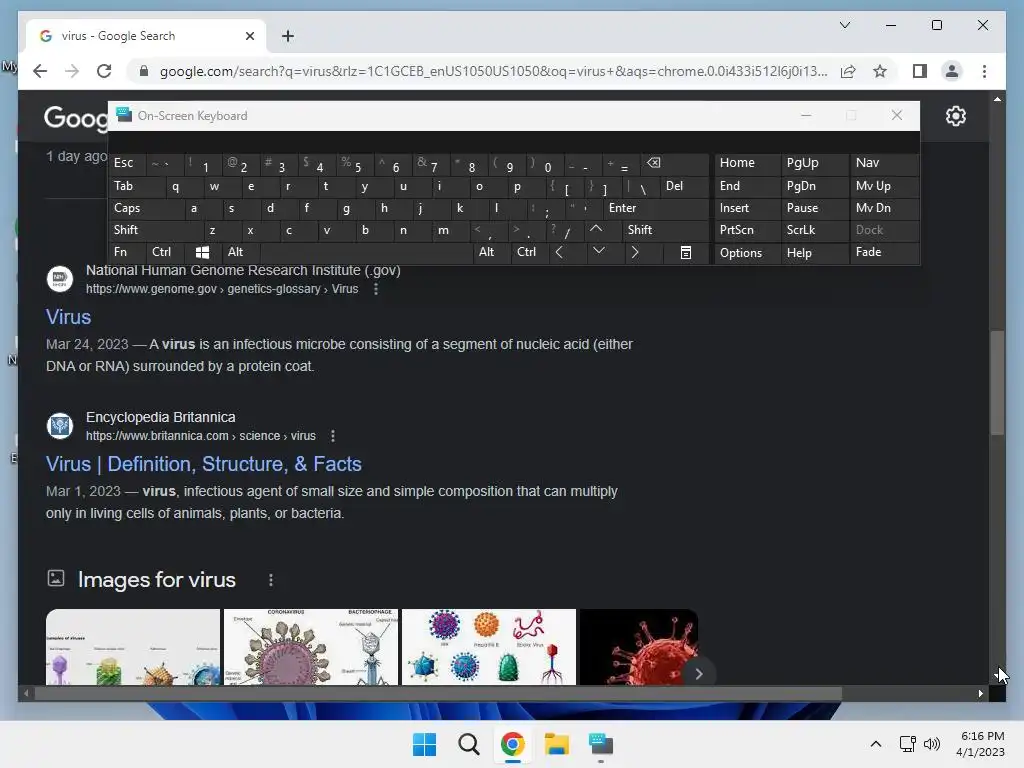Open options for Britannica result
The width and height of the screenshot is (1024, 768).
[332, 436]
